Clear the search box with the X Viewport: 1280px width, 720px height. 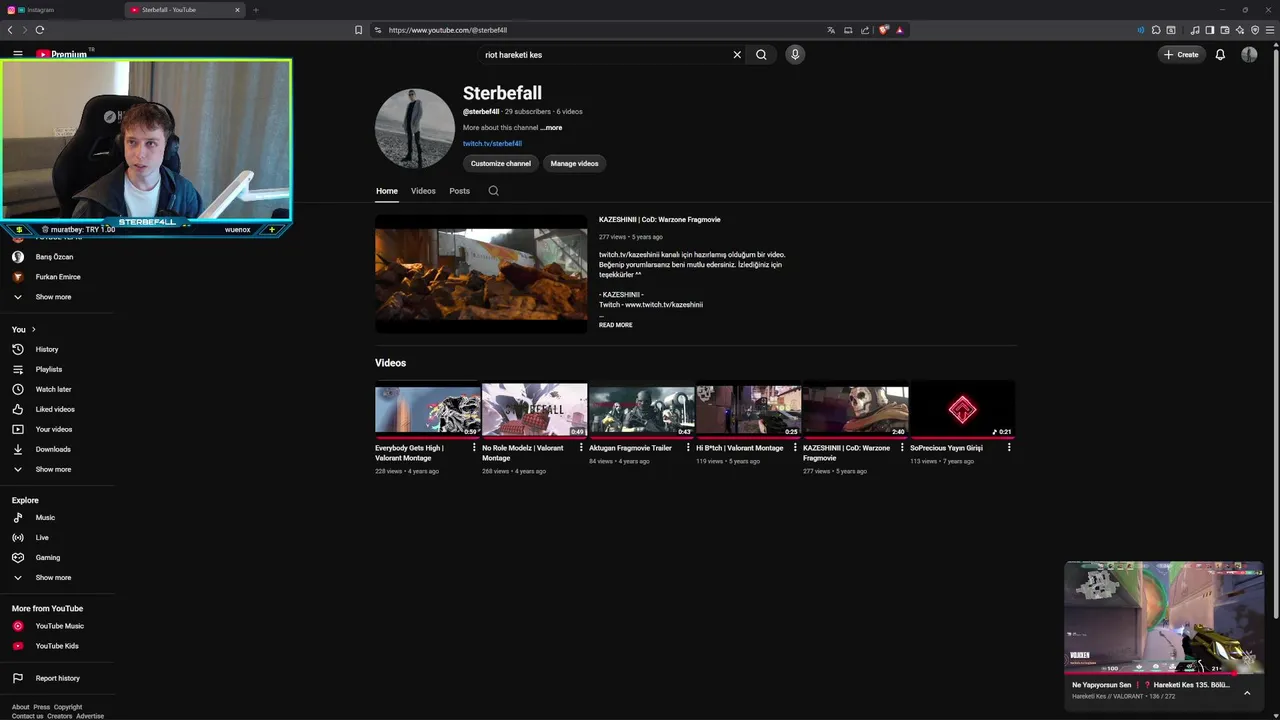pyautogui.click(x=737, y=55)
